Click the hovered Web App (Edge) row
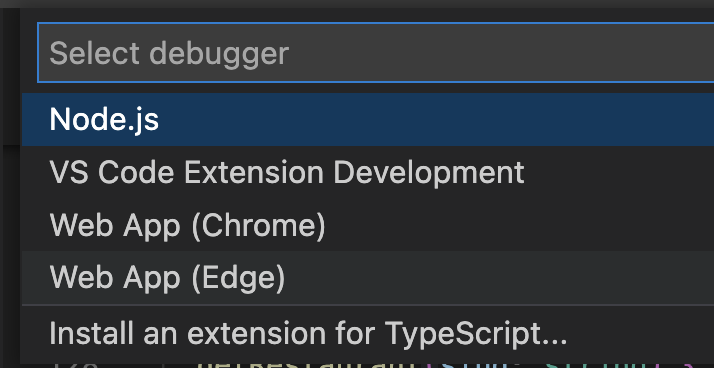 click(368, 277)
